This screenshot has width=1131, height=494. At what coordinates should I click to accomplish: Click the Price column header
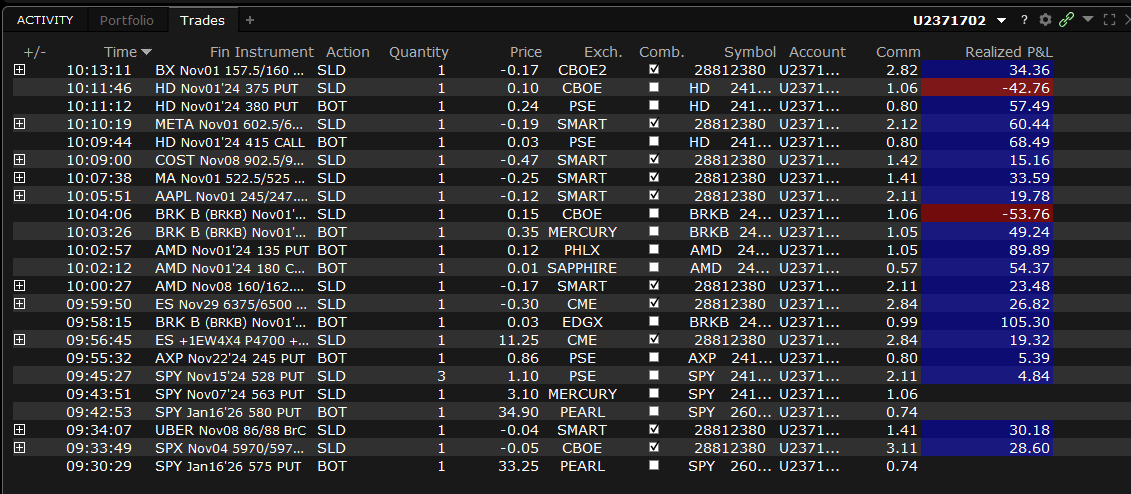pos(526,52)
